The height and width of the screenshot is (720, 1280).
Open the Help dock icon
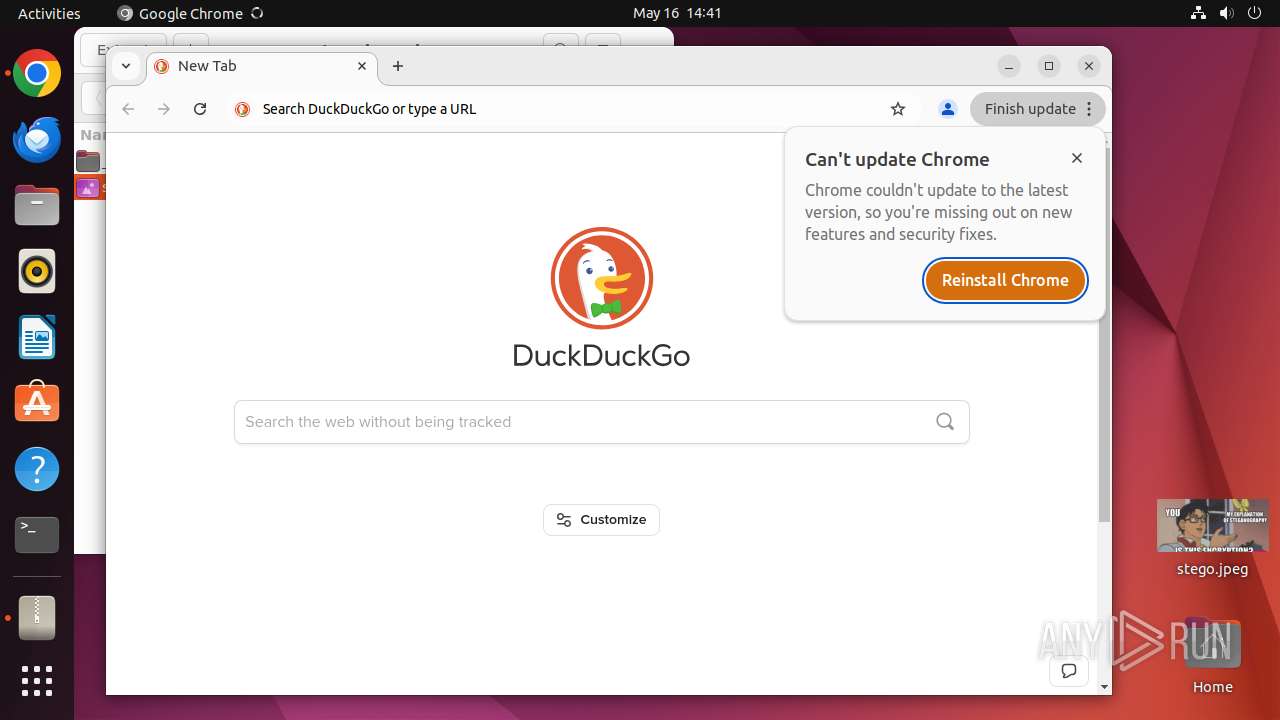click(x=37, y=469)
